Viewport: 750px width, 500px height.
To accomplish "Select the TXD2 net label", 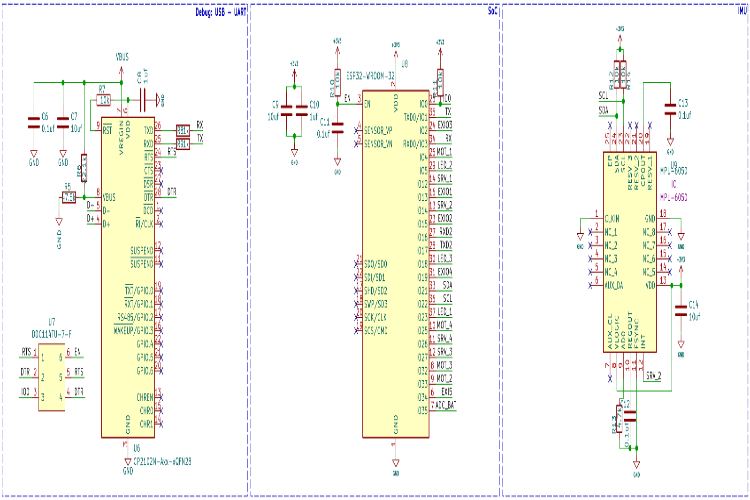I will [446, 245].
